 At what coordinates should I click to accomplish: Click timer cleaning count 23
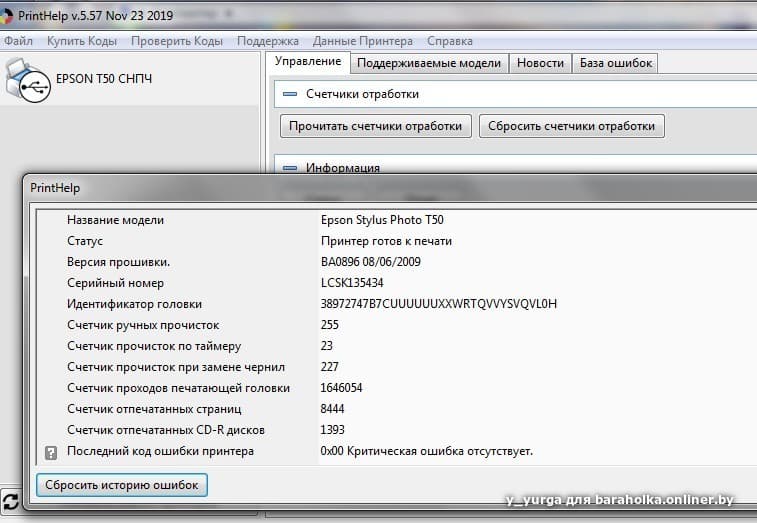point(327,346)
